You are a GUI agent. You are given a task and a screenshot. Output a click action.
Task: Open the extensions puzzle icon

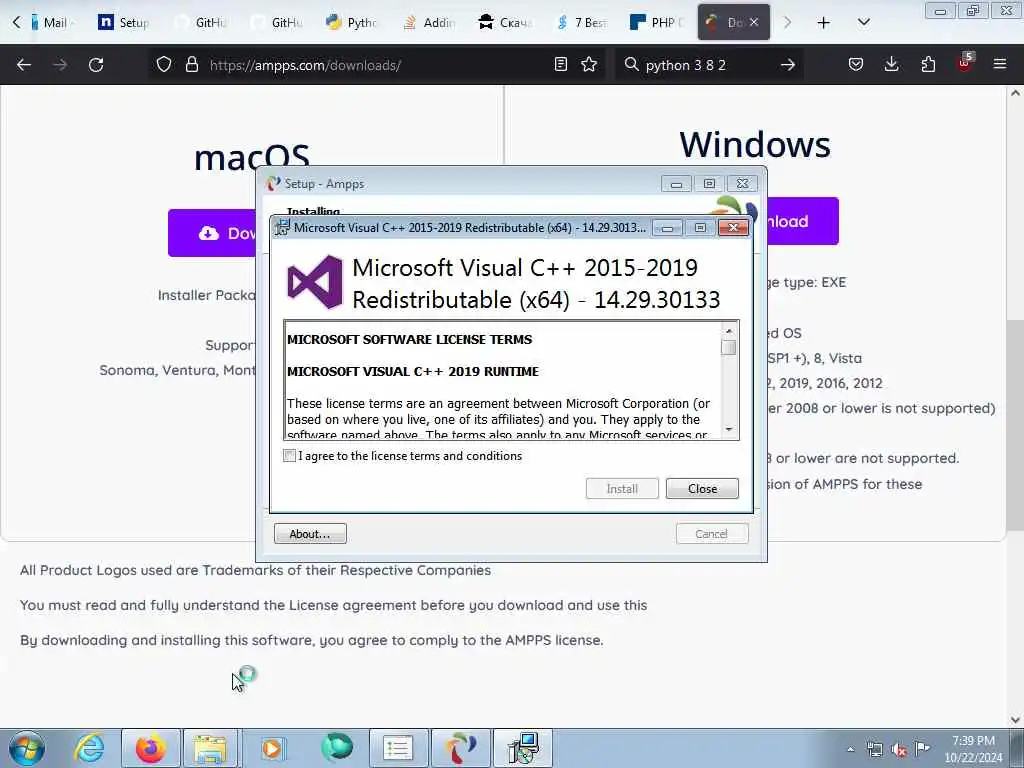(x=928, y=64)
